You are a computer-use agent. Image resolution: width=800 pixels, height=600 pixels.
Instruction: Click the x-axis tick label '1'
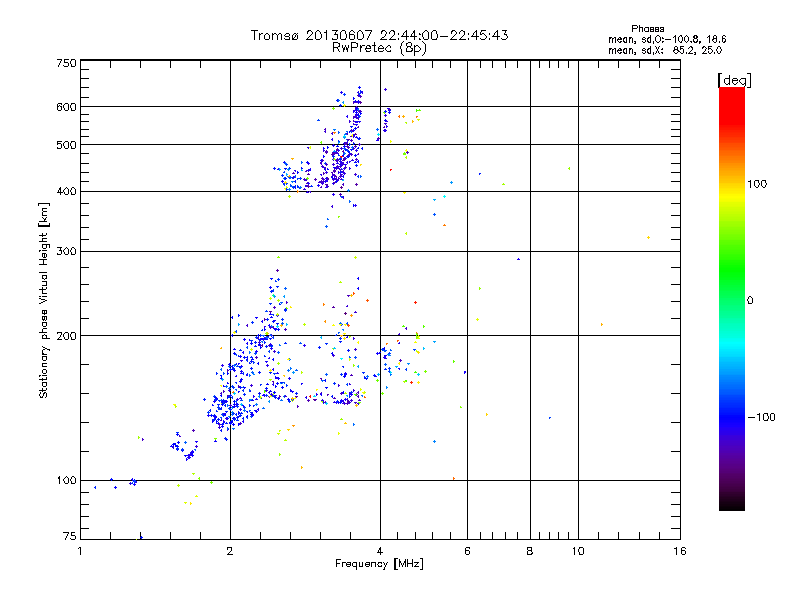pos(80,551)
